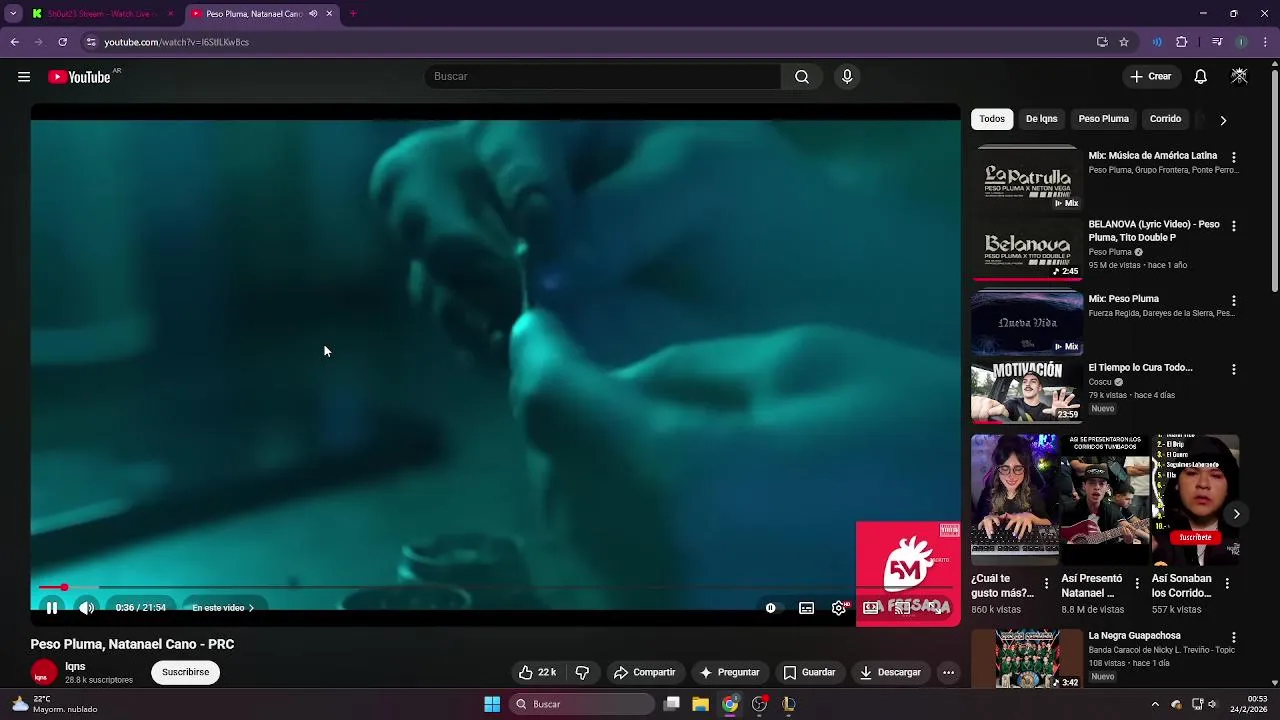The image size is (1280, 720).
Task: Open the media controls icon in Chrome
Action: [1217, 42]
